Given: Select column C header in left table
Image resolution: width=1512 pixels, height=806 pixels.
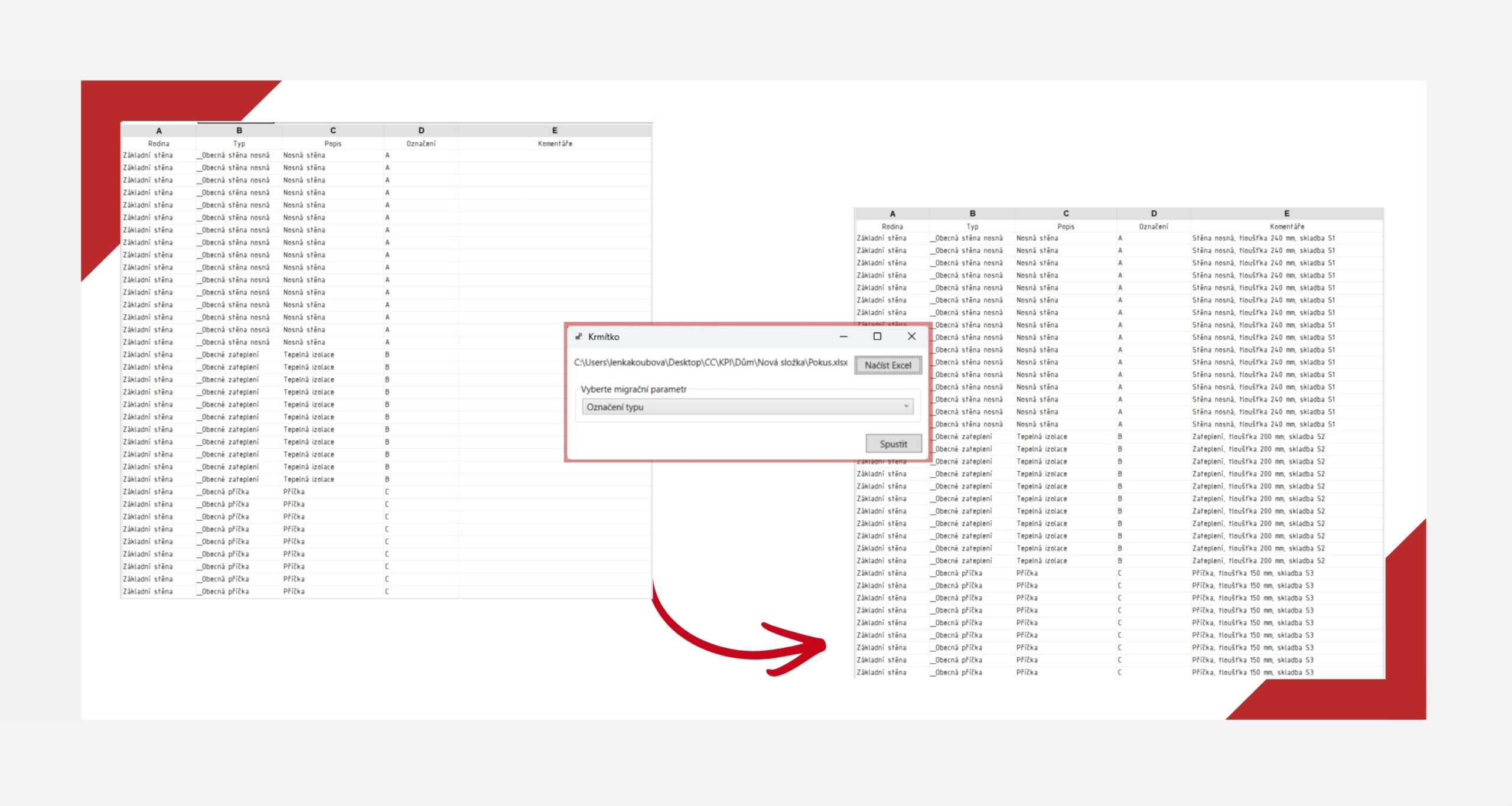Looking at the screenshot, I should [333, 130].
